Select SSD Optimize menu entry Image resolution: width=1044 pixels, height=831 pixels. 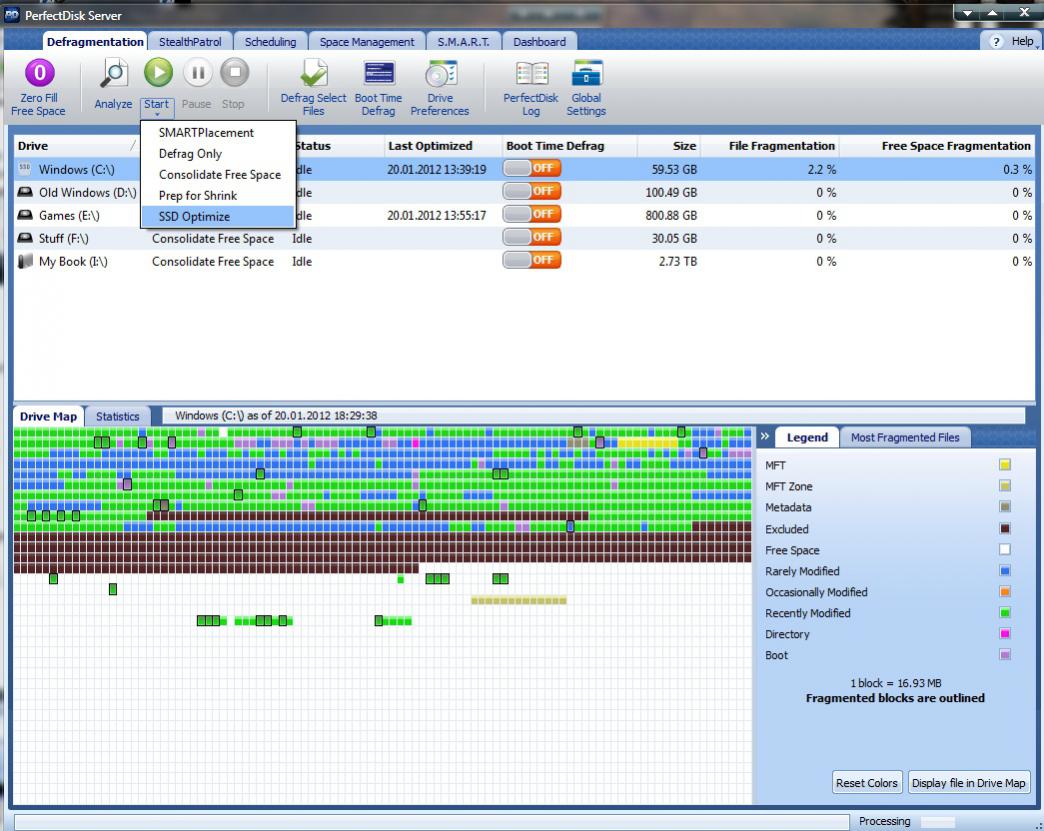click(218, 216)
